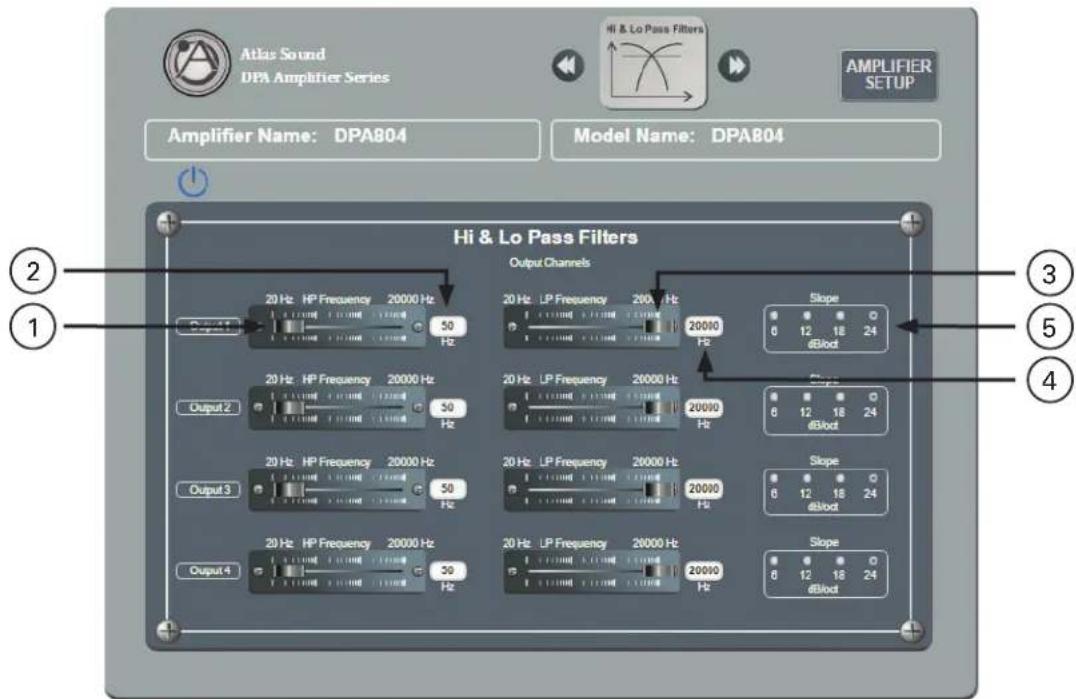Screen dimensions: 1076x699
Task: Click Output 3 LP Frequency slider handle
Action: click(659, 490)
